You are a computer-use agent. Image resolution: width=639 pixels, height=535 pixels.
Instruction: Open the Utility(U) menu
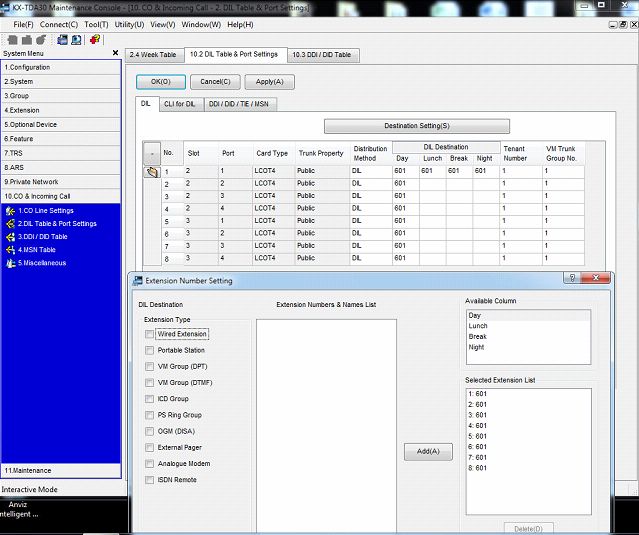[x=129, y=24]
